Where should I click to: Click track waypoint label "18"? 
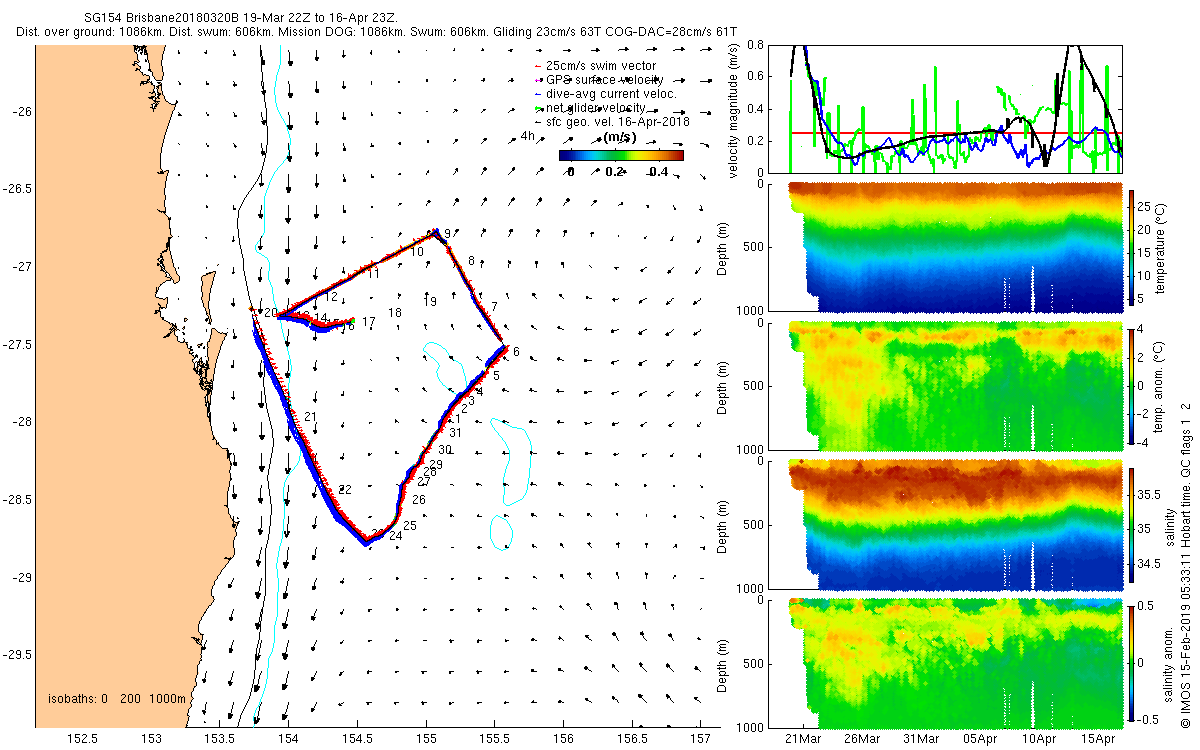[x=395, y=313]
